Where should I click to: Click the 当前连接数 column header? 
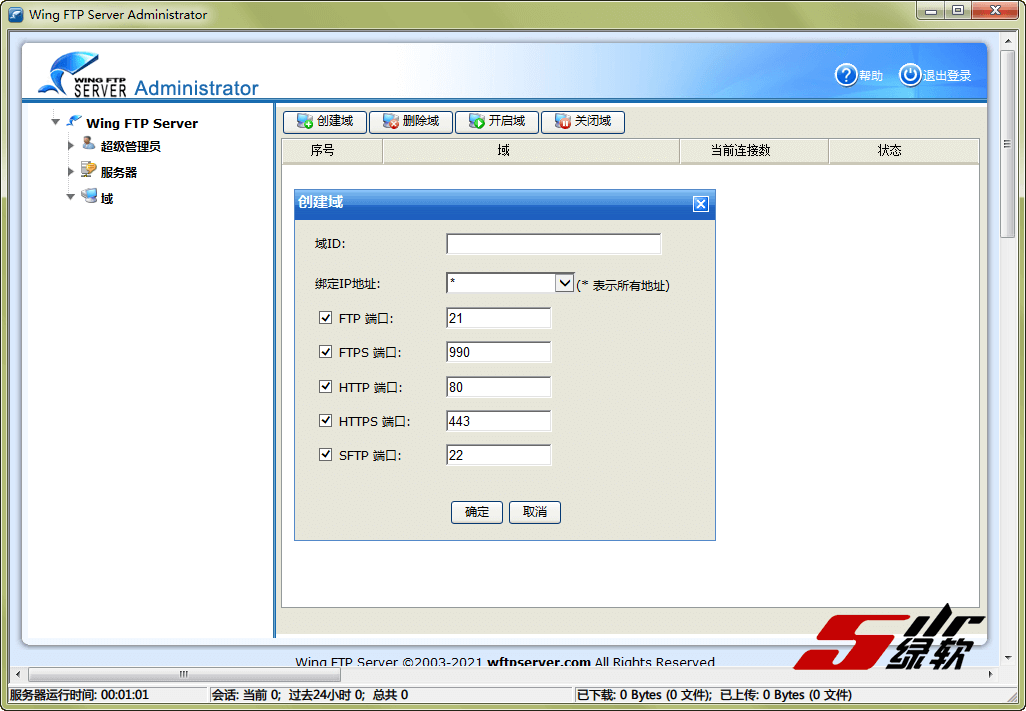753,151
